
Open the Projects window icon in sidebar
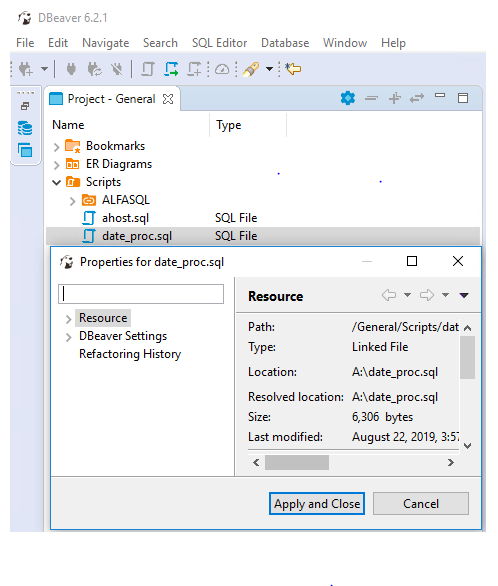(x=25, y=150)
